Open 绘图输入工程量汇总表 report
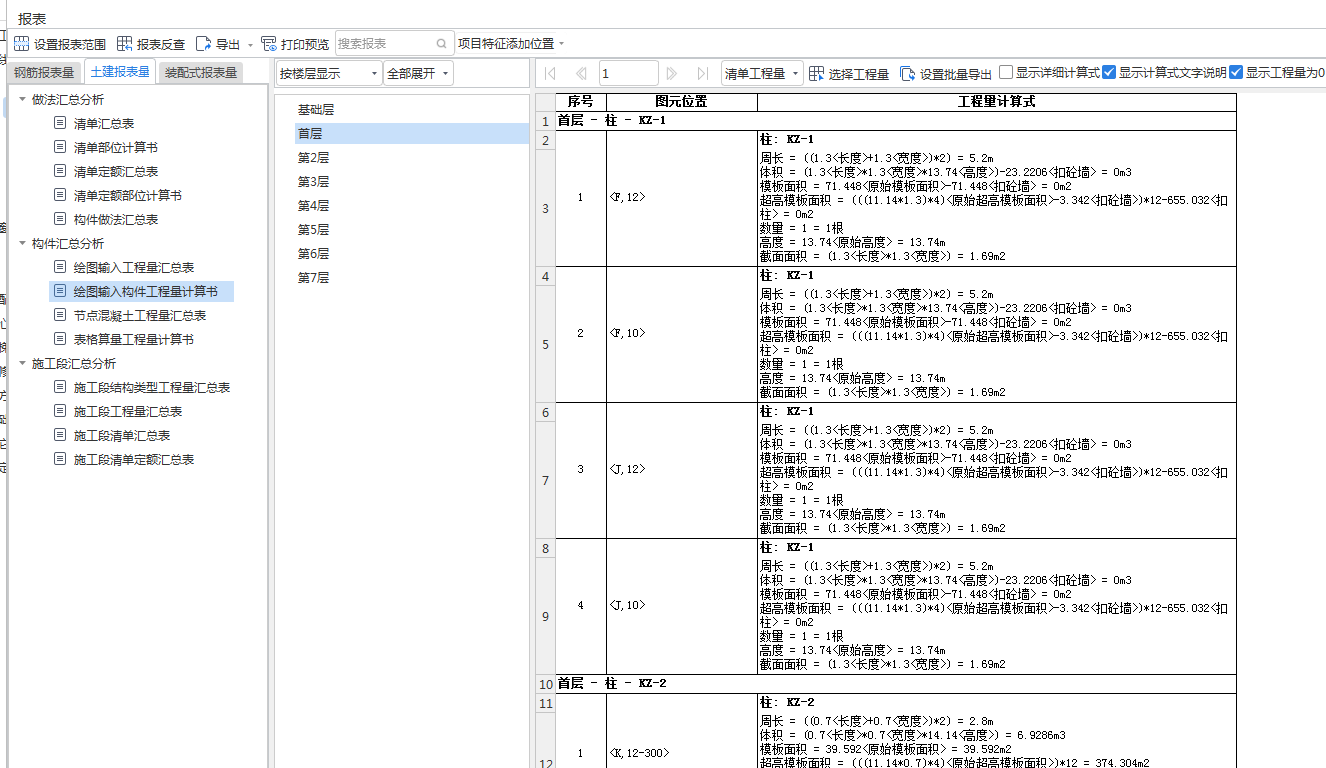This screenshot has width=1326, height=768. point(134,267)
